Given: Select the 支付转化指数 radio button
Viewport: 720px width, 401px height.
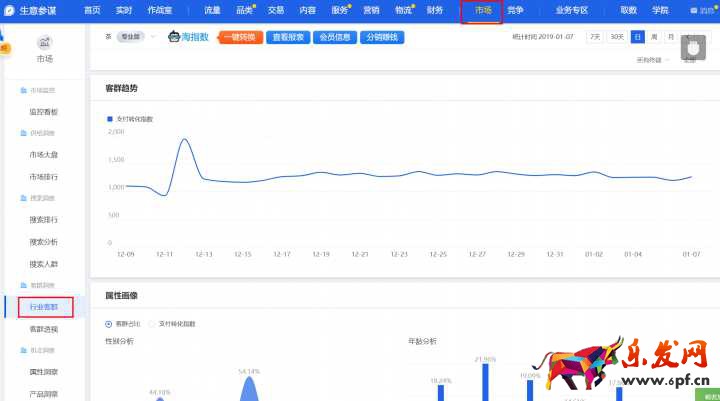Looking at the screenshot, I should point(152,324).
